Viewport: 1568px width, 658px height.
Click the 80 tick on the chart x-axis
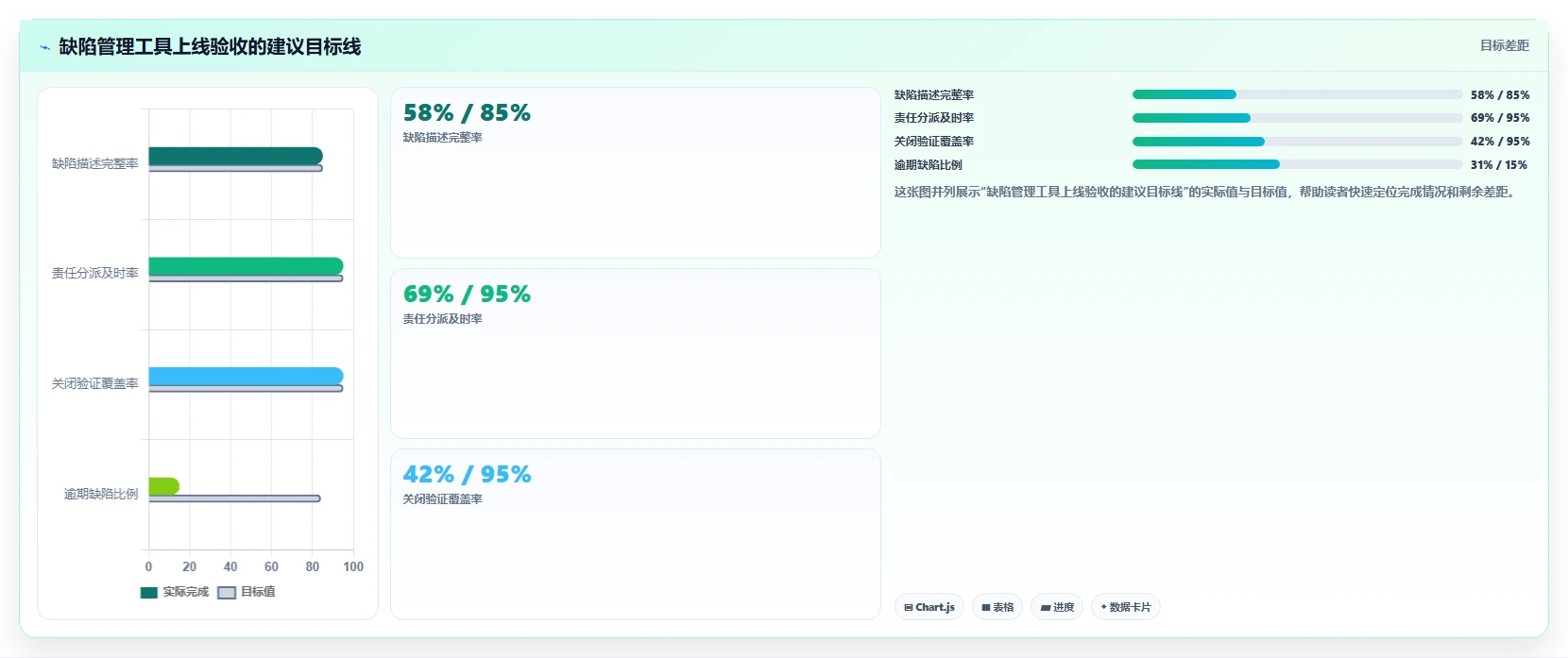coord(313,566)
